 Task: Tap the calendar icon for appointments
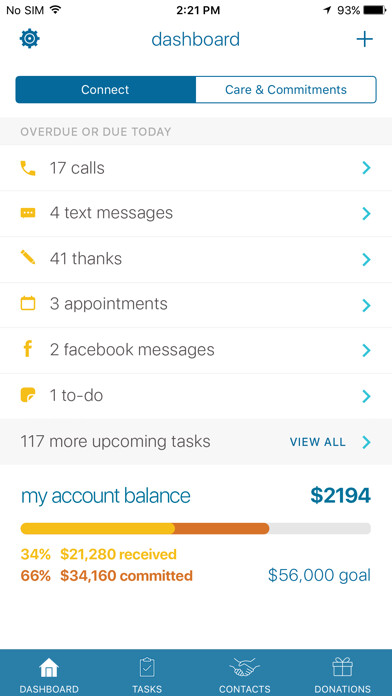point(28,304)
